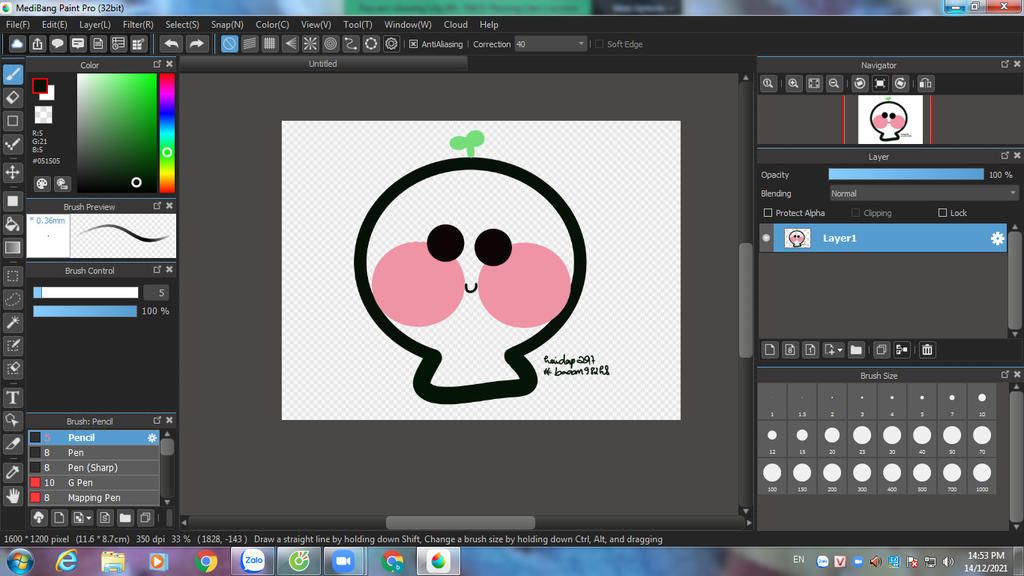Viewport: 1024px width, 576px height.
Task: Check the Protect Alpha option
Action: [768, 213]
